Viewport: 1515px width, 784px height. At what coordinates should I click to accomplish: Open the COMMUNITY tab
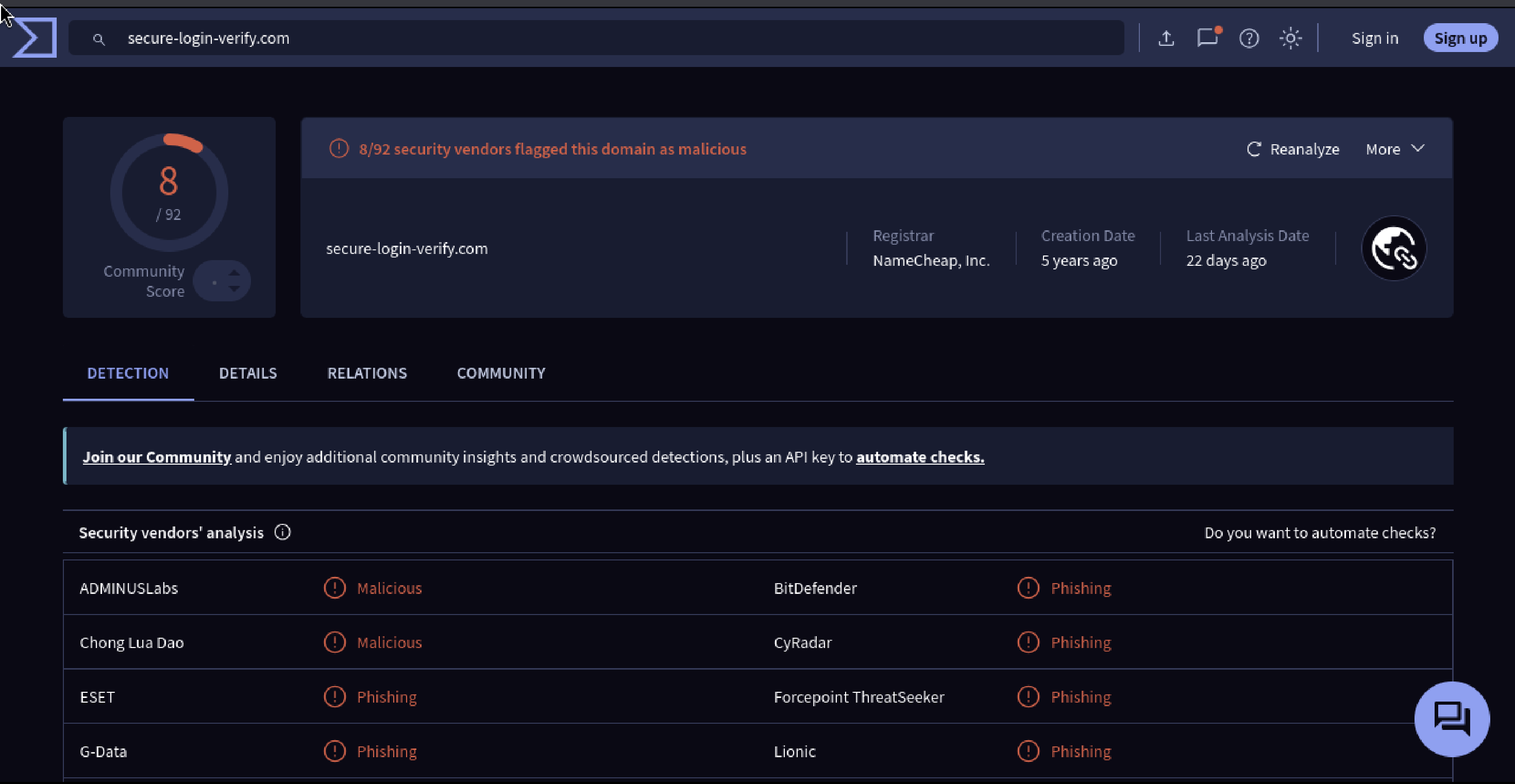click(x=501, y=373)
